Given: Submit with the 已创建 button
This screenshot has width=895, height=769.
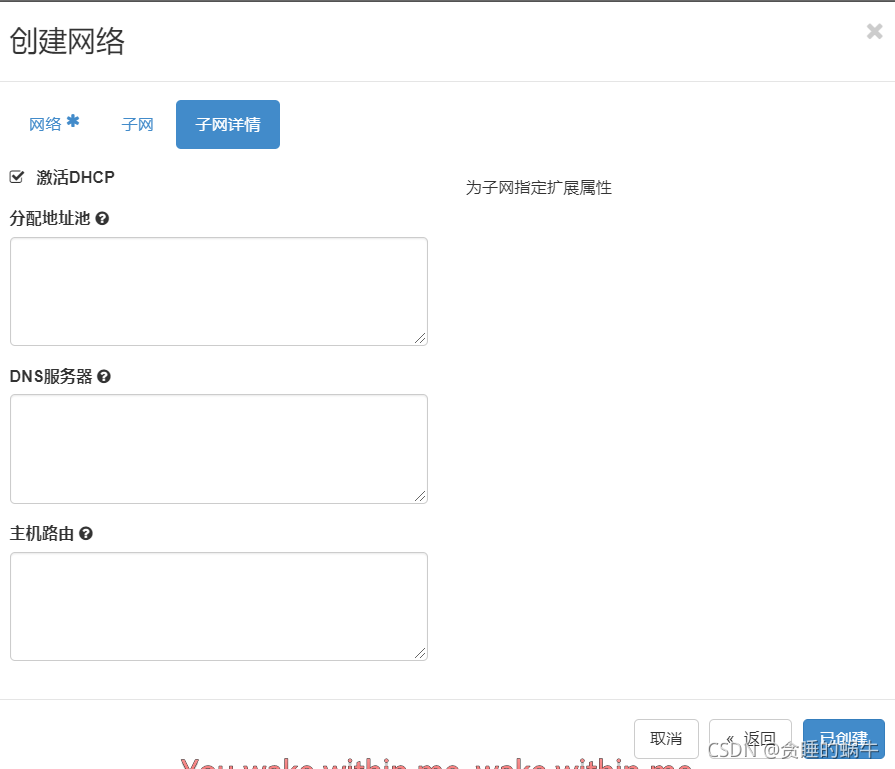Looking at the screenshot, I should 844,739.
